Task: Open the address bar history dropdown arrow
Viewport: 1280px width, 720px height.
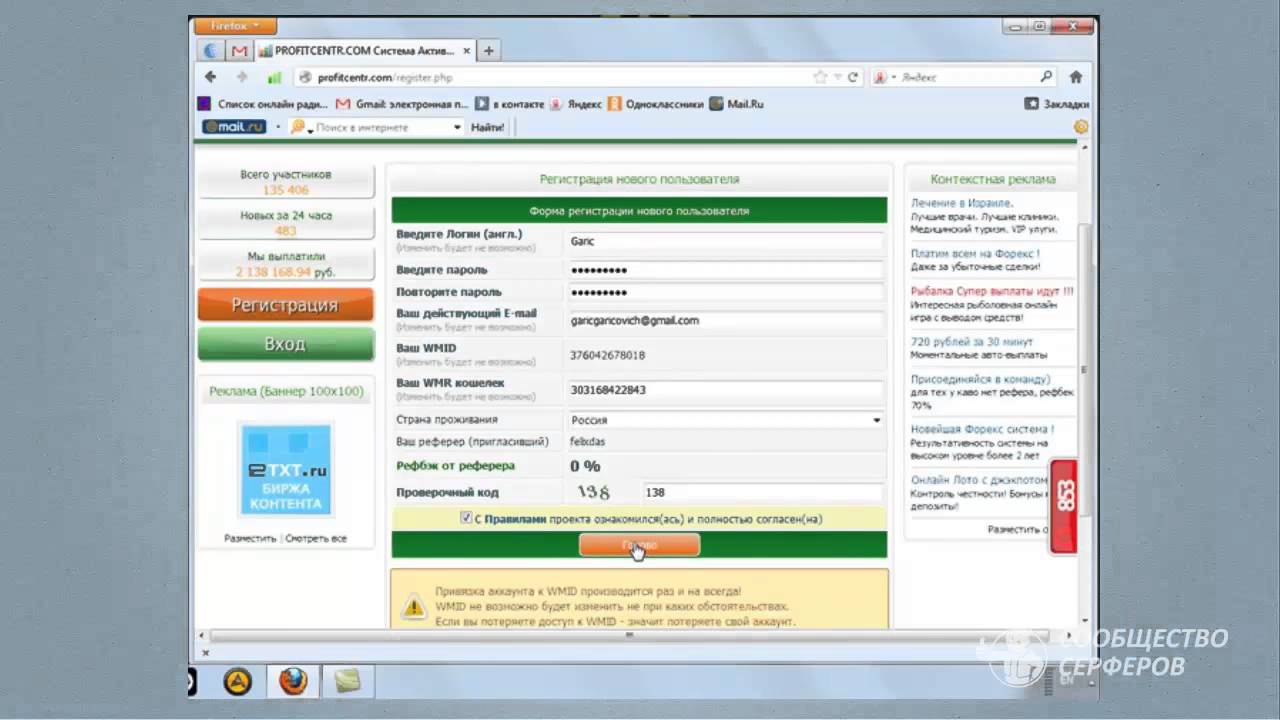Action: (x=837, y=77)
